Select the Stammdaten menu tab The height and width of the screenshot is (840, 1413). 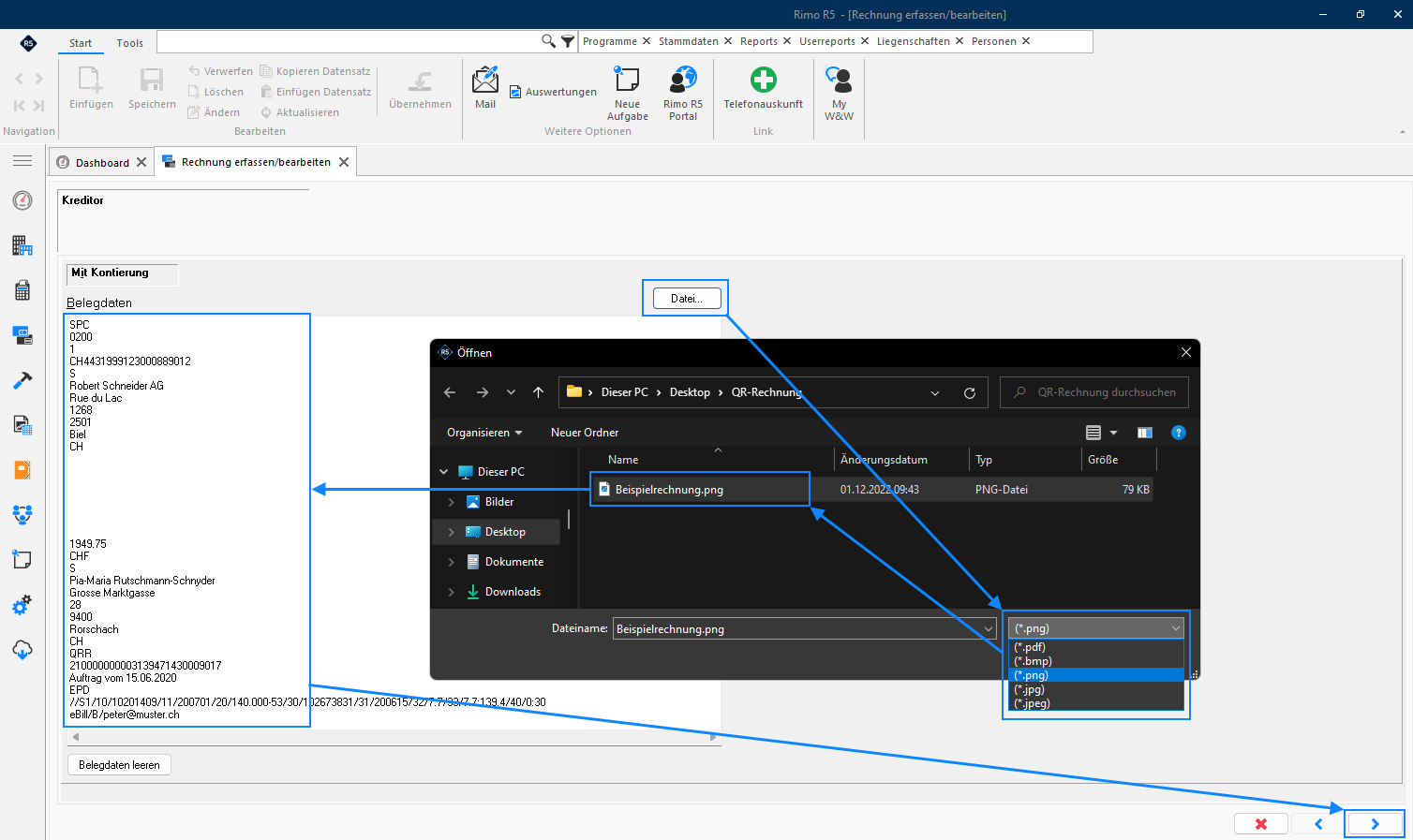(688, 41)
